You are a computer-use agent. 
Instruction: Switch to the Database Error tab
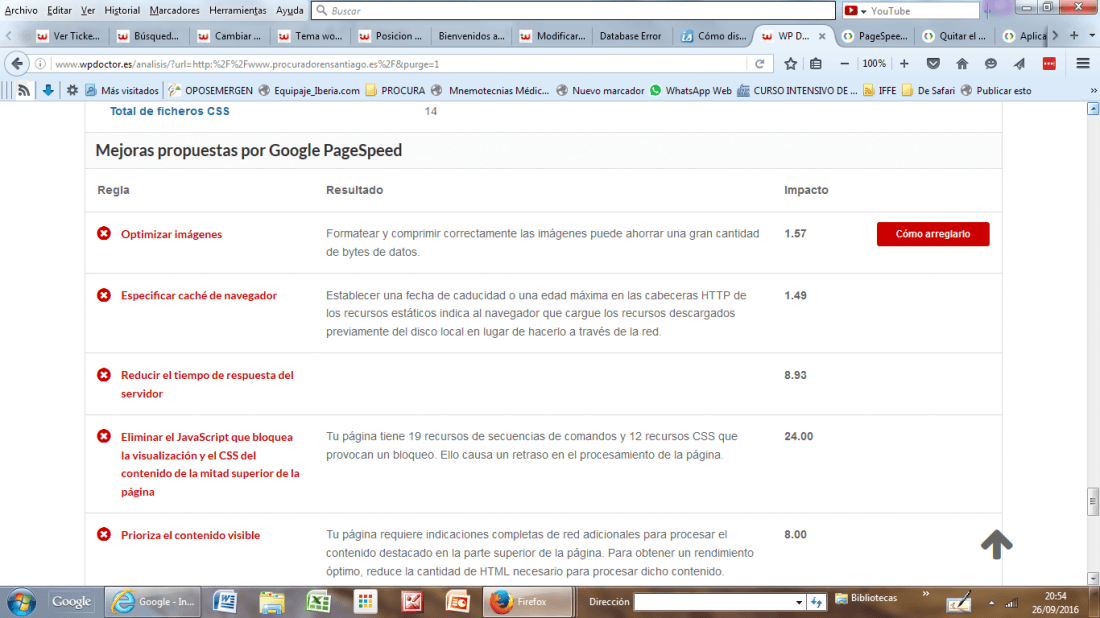630,36
